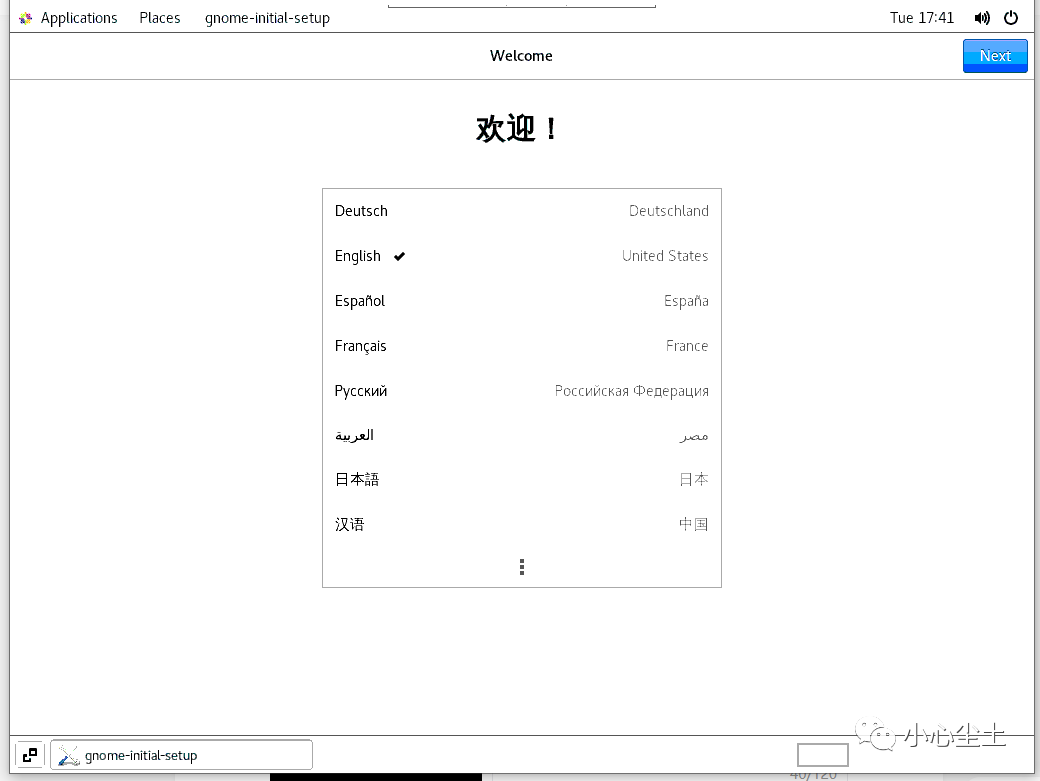This screenshot has height=781, width=1040.
Task: Select 日本語 language option
Action: (522, 479)
